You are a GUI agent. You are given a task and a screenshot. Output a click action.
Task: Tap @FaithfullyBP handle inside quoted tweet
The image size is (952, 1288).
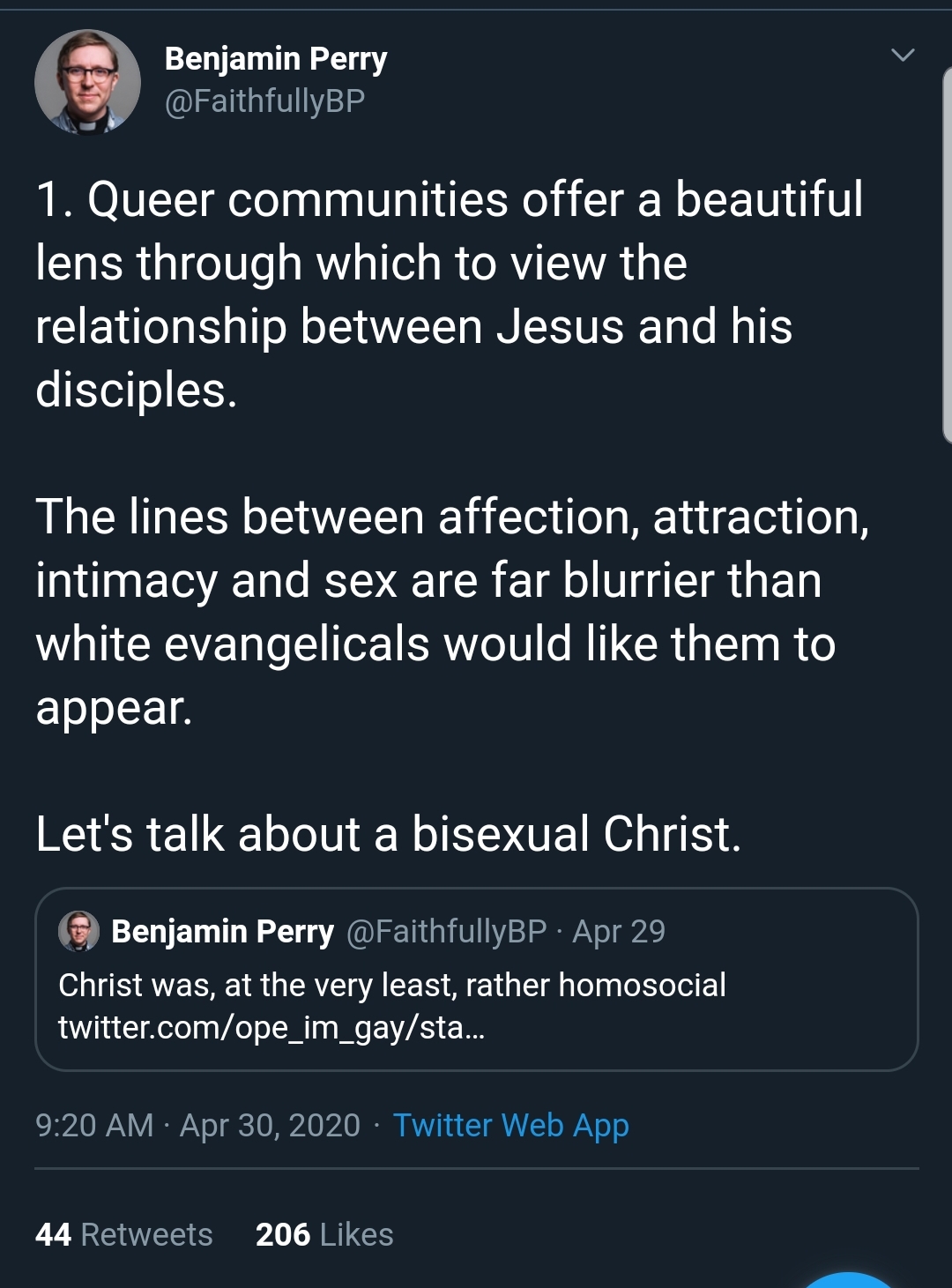click(x=447, y=931)
